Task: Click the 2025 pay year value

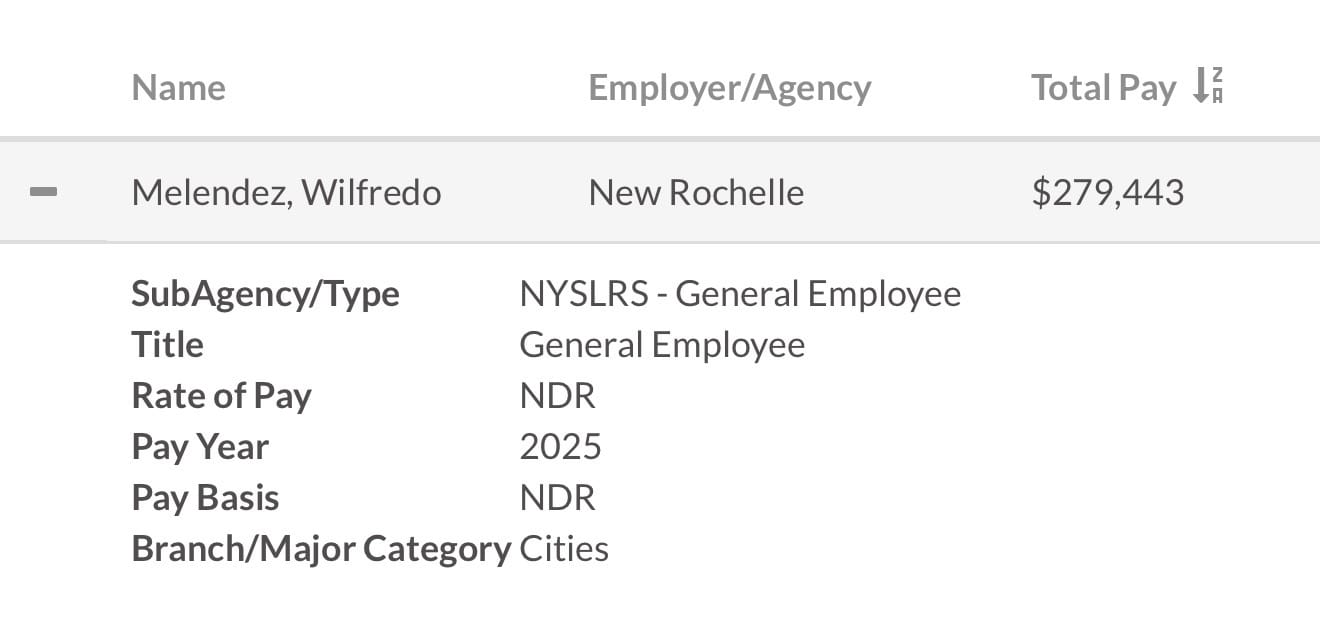Action: pos(560,447)
